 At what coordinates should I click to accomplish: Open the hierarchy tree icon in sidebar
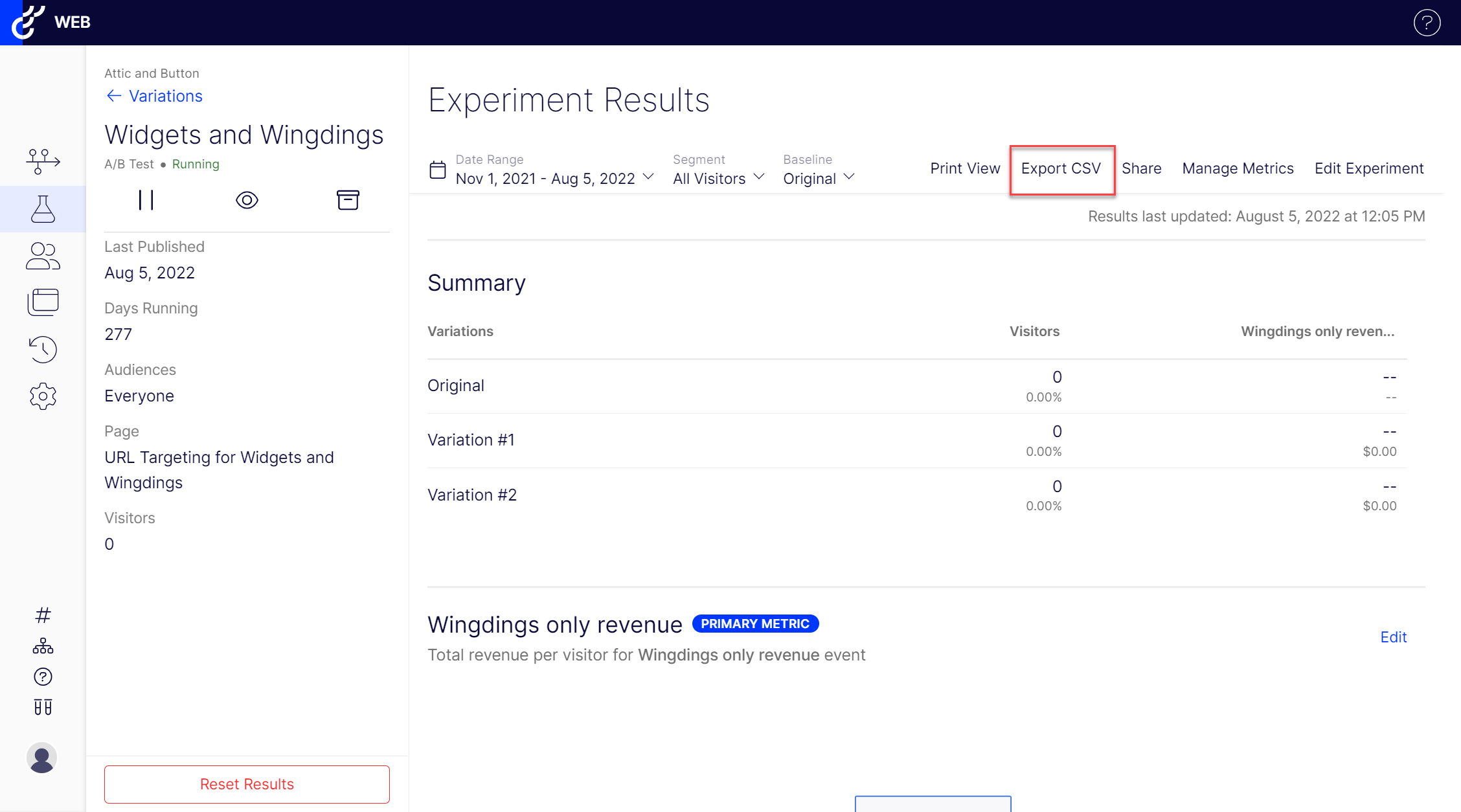click(x=43, y=646)
